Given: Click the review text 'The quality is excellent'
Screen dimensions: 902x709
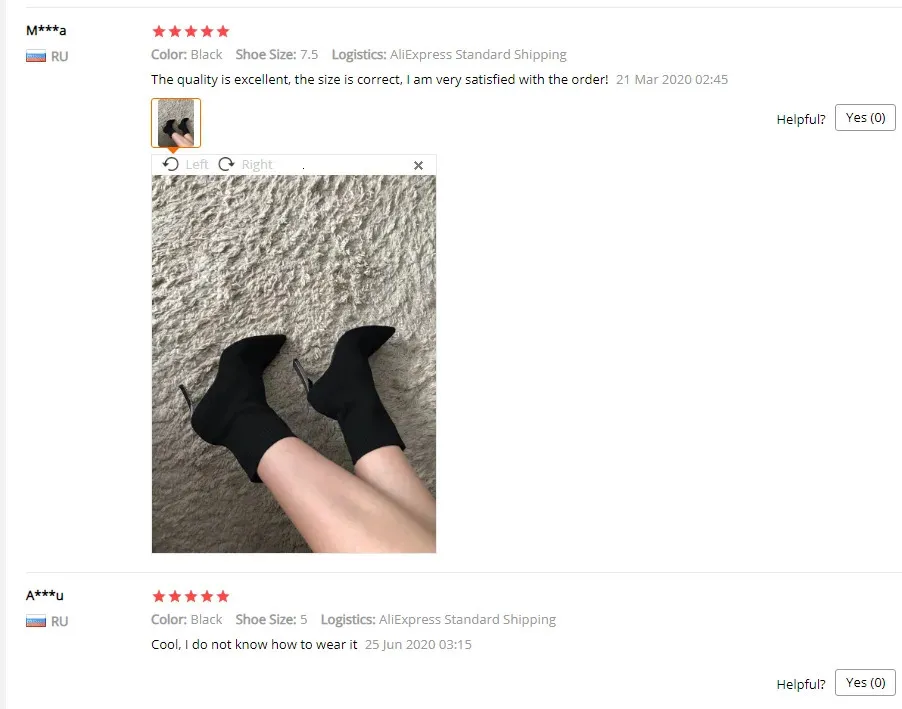Looking at the screenshot, I should click(220, 79).
